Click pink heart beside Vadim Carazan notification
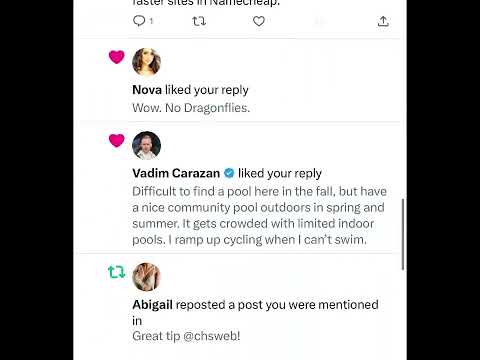The image size is (480, 360). pyautogui.click(x=117, y=140)
